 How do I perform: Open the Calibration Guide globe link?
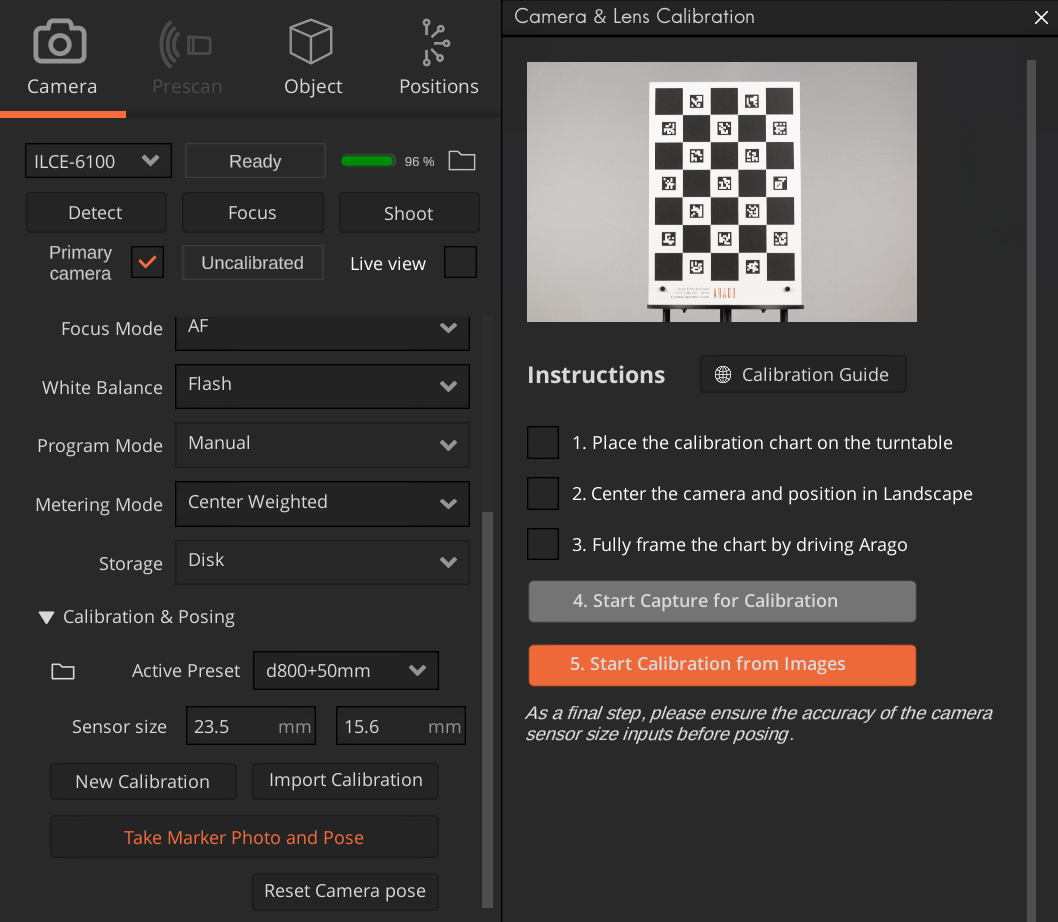click(x=802, y=375)
